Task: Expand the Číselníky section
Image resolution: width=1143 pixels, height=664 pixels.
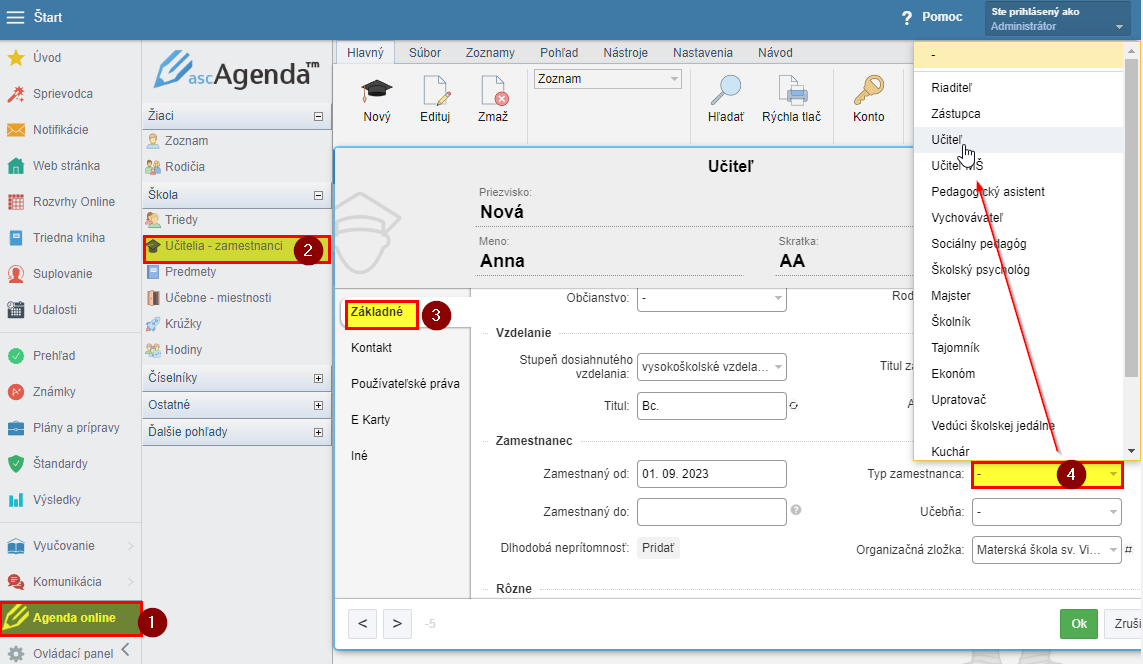Action: [x=318, y=379]
